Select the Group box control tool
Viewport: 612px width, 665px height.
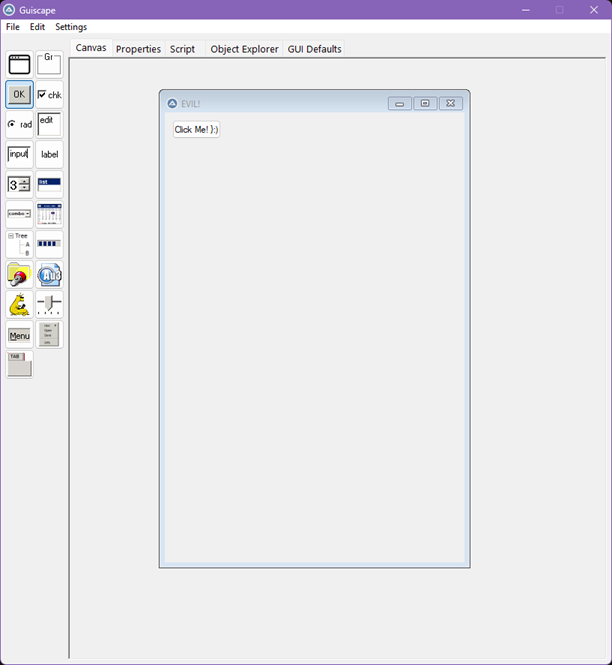click(x=49, y=65)
